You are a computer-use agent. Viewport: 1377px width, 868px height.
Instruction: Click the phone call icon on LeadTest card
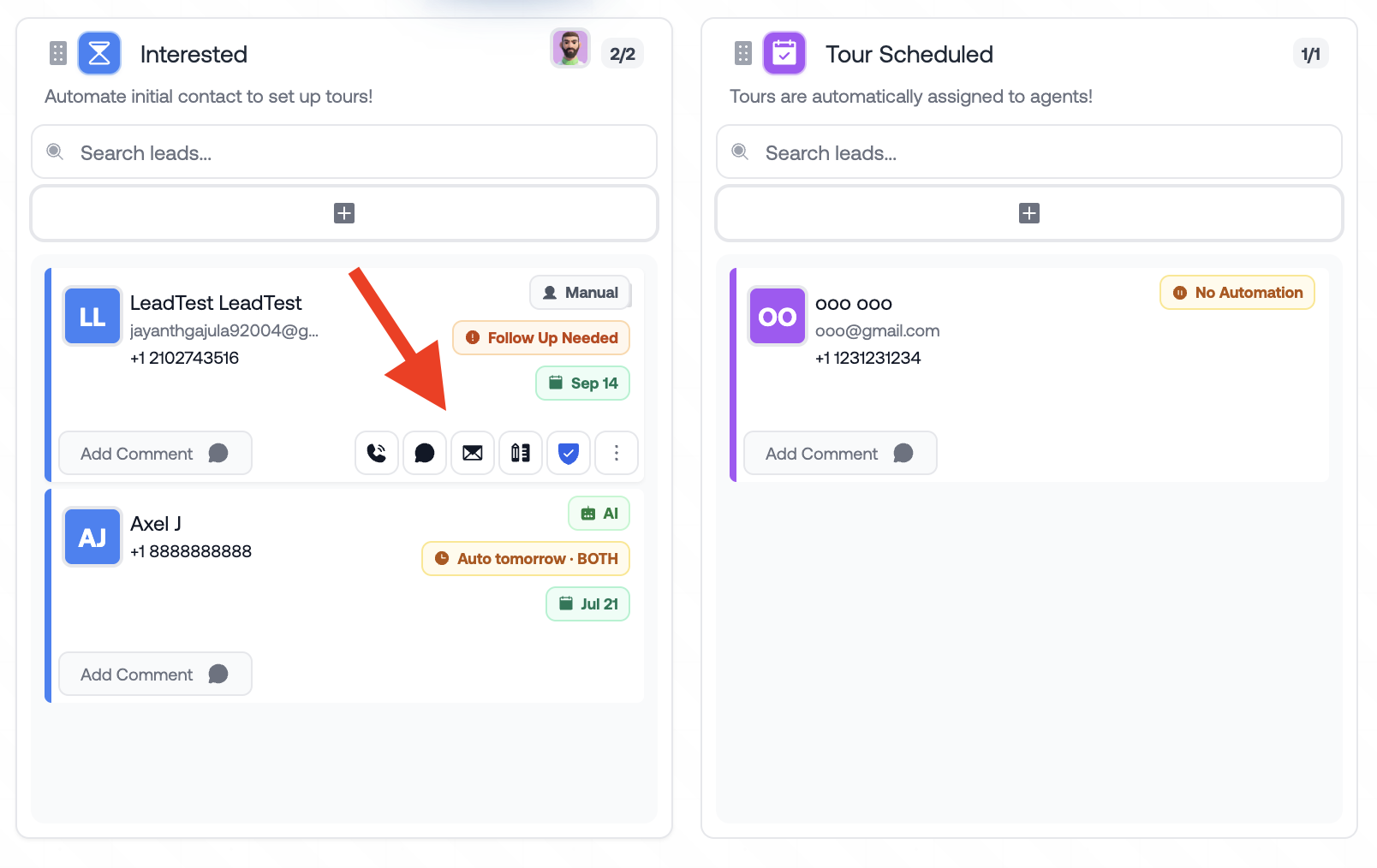pyautogui.click(x=377, y=453)
